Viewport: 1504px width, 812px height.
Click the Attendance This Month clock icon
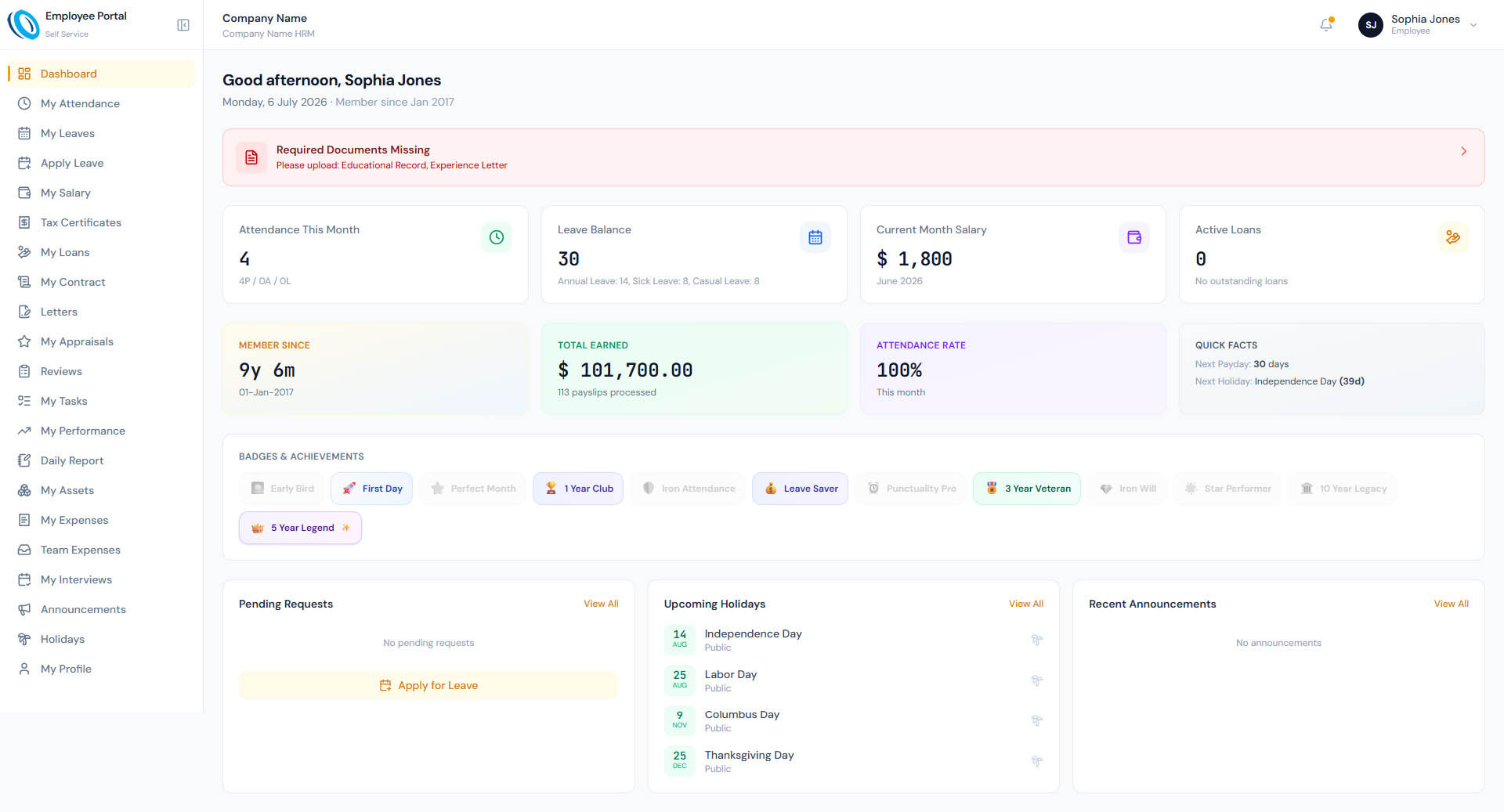click(x=497, y=237)
